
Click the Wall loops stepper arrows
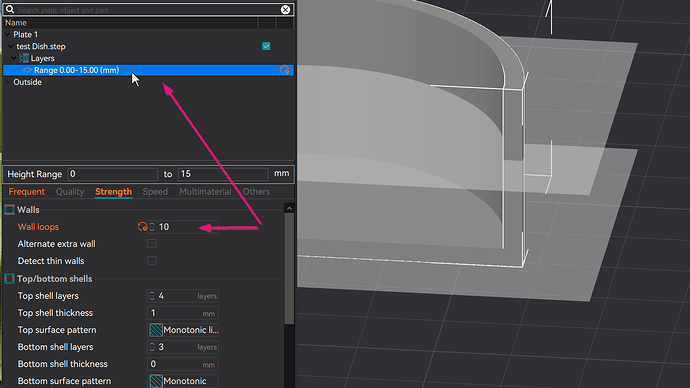pyautogui.click(x=152, y=227)
